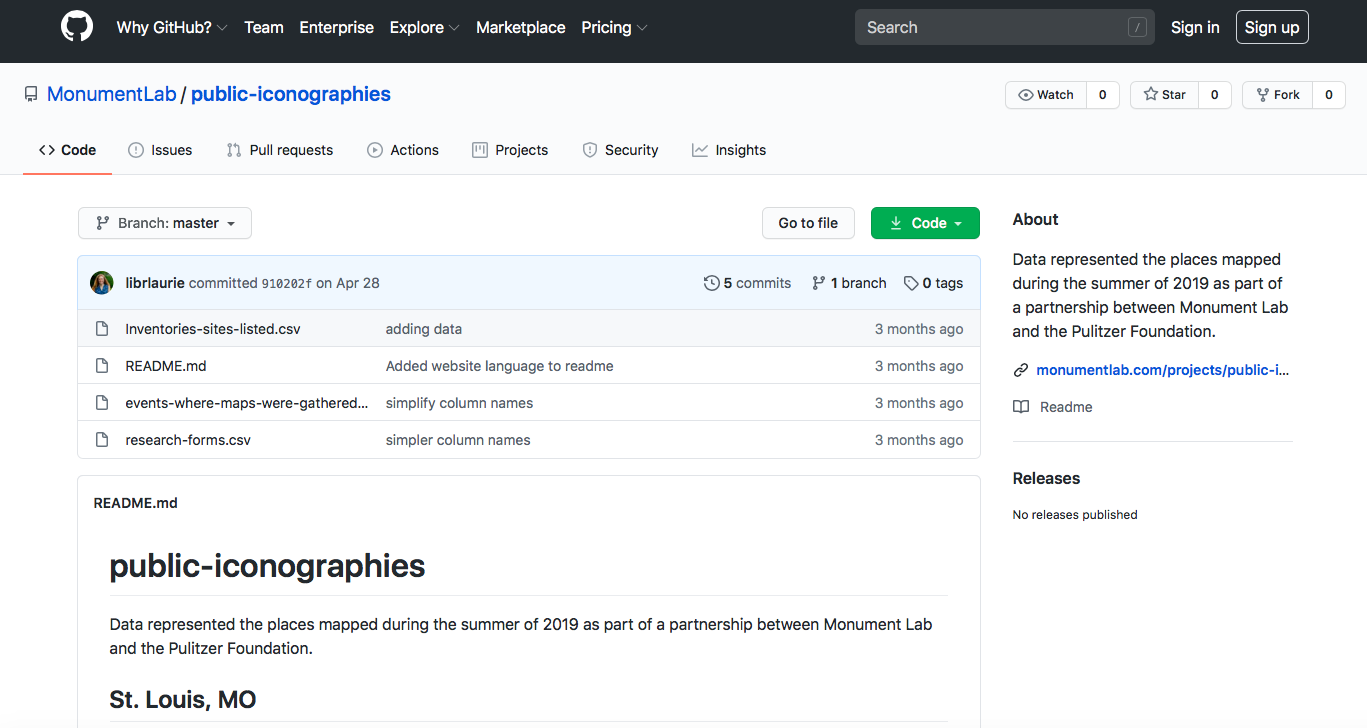Screen dimensions: 1367x728
Task: Click file icon for Inventories-sites-listed.csv
Action: coord(101,329)
